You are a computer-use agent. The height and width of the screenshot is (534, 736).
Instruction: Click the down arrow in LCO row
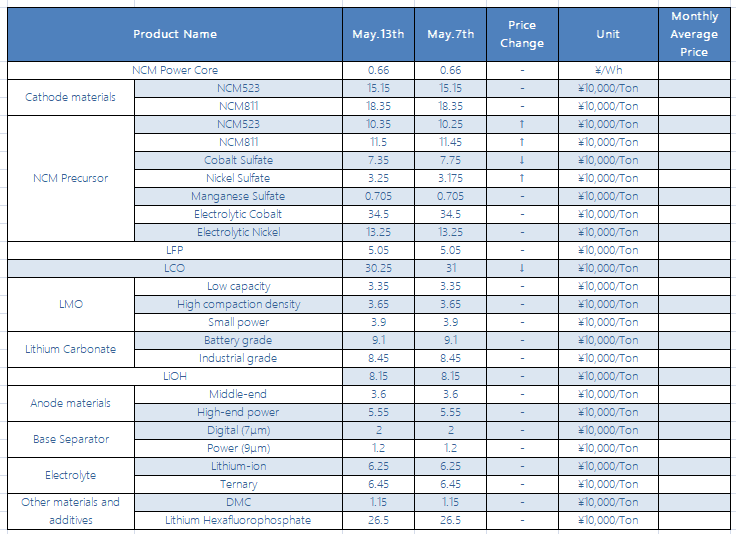pyautogui.click(x=522, y=268)
